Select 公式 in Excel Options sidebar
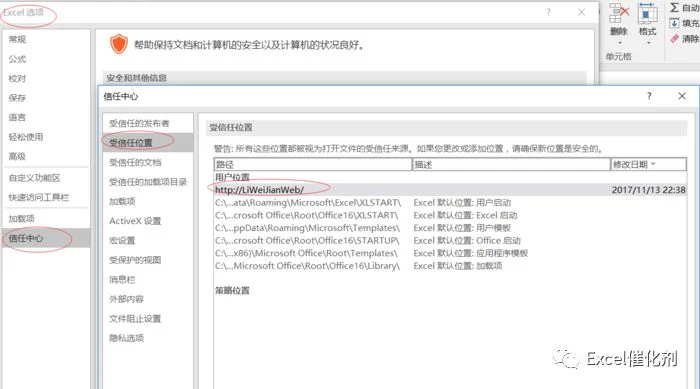700x389 pixels. (46, 59)
